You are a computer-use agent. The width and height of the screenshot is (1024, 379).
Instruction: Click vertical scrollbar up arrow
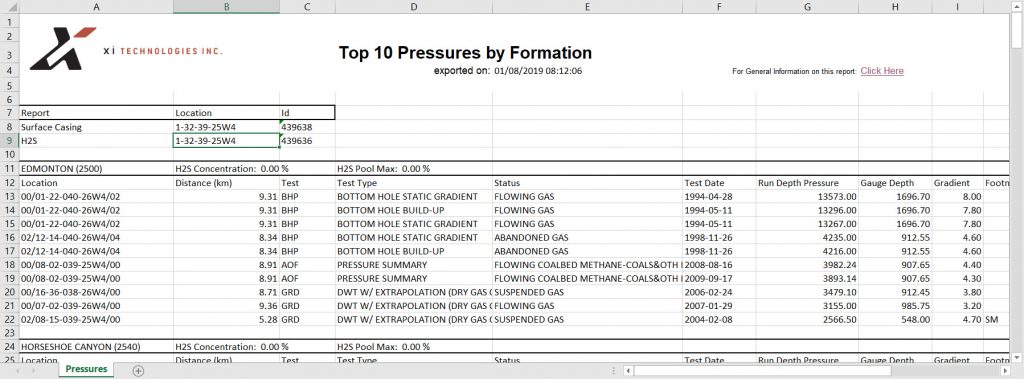pyautogui.click(x=1017, y=7)
